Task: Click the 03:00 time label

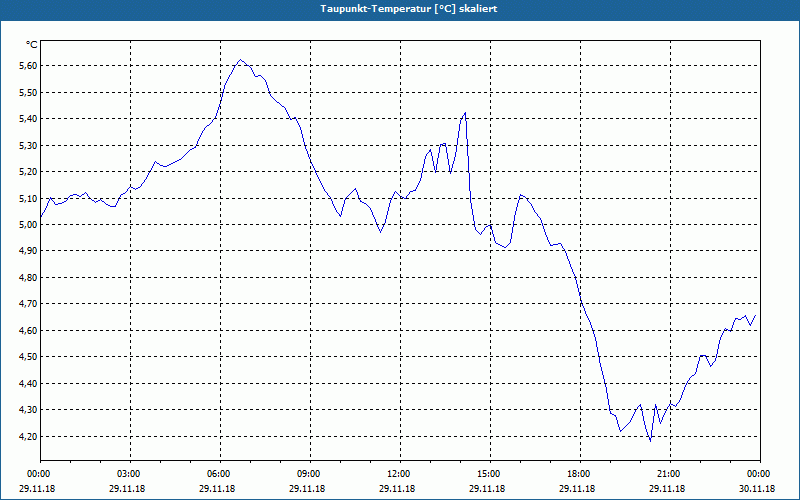Action: 131,474
